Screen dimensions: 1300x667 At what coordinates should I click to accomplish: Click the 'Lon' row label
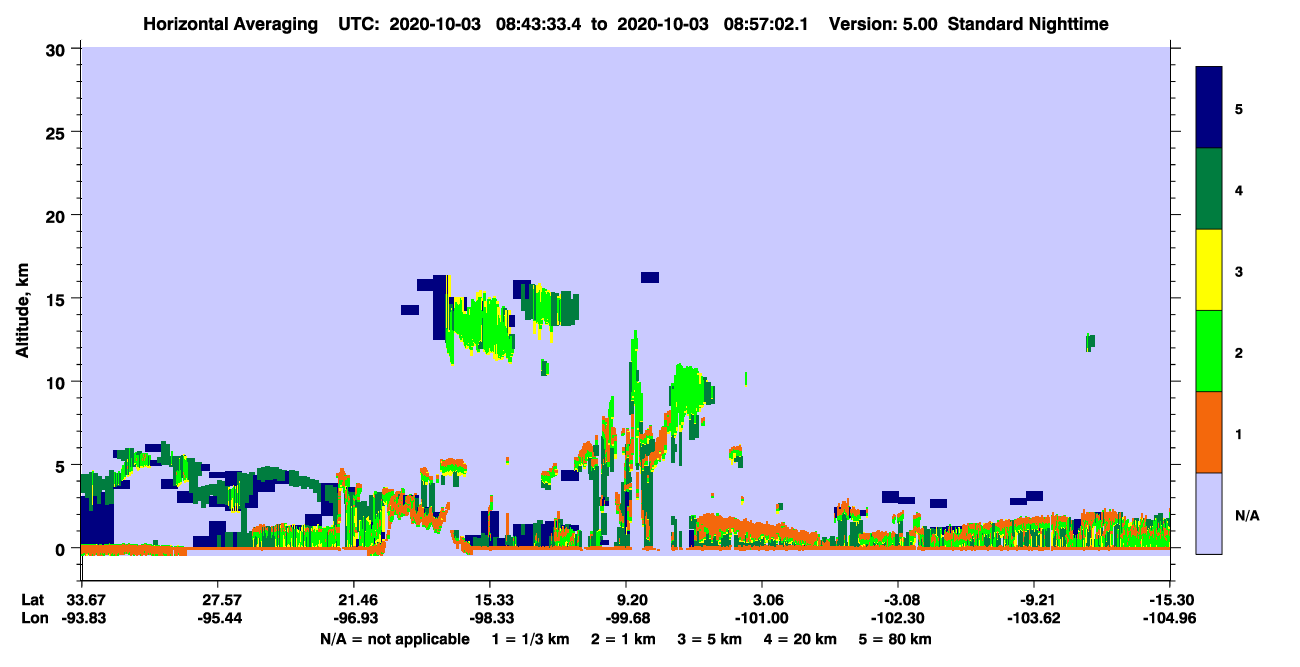33,618
